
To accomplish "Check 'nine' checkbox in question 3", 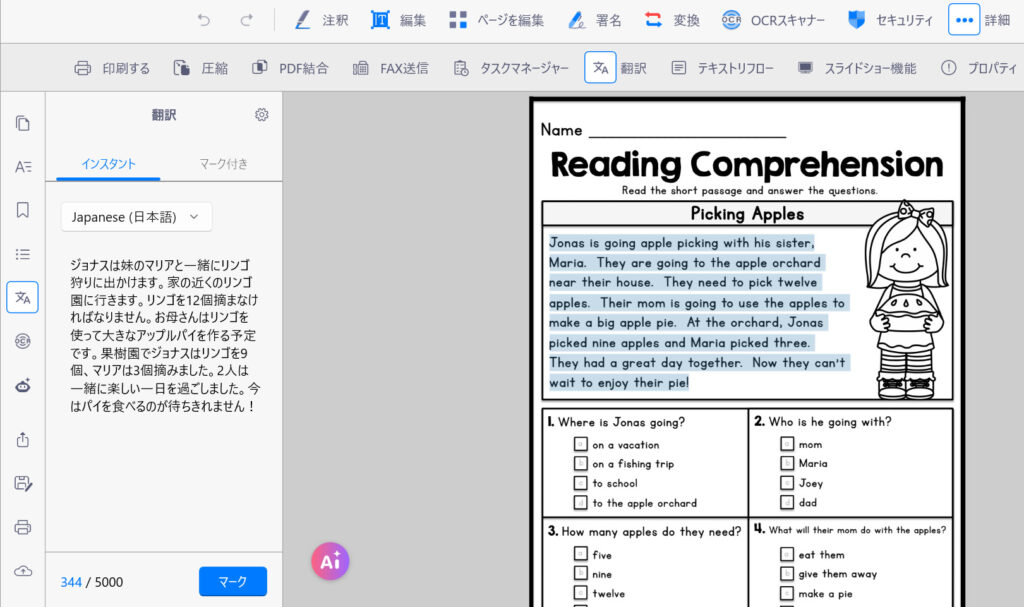I will click(x=581, y=573).
